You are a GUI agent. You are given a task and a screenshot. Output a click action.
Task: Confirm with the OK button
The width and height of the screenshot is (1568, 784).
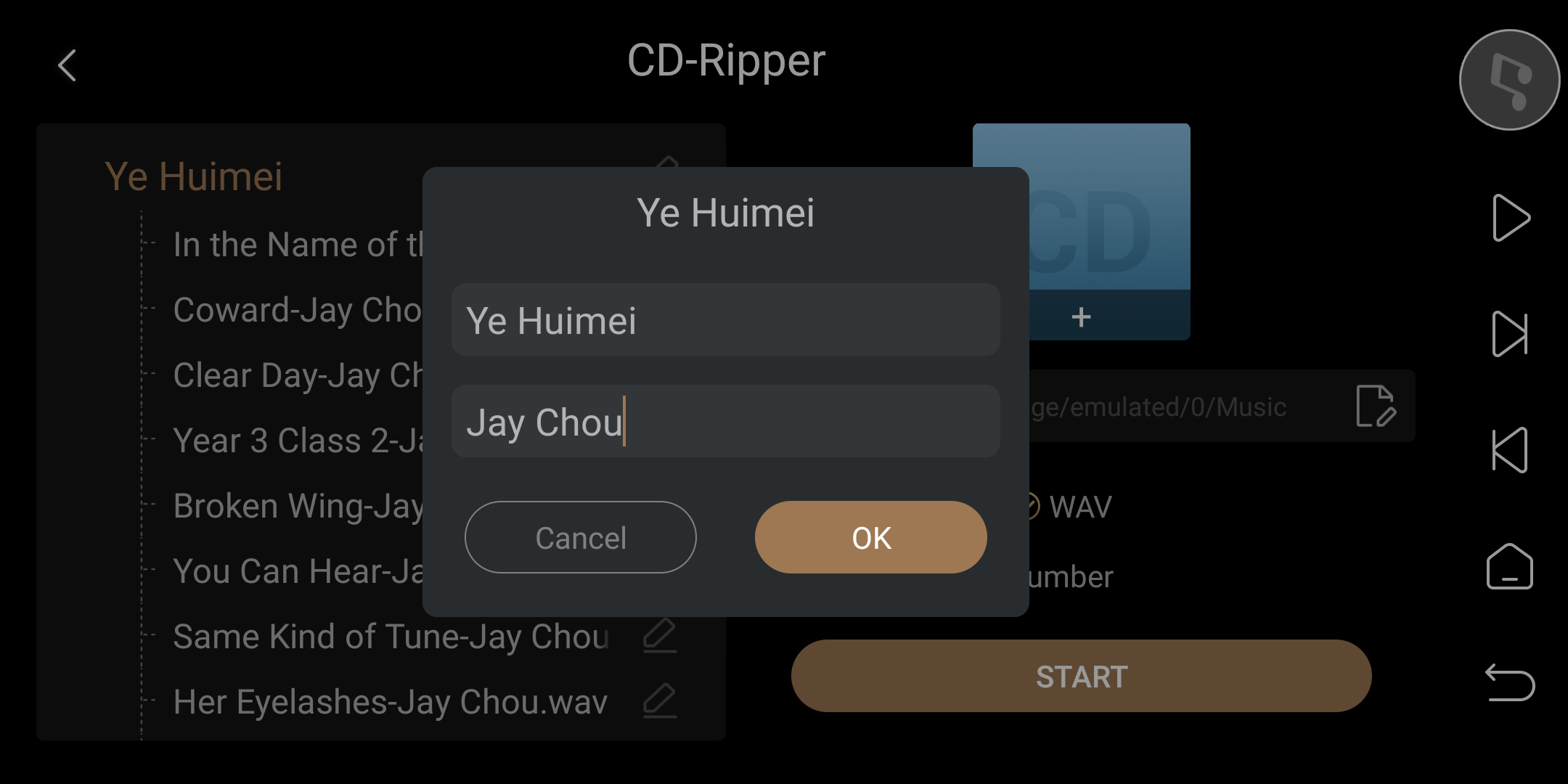coord(871,537)
